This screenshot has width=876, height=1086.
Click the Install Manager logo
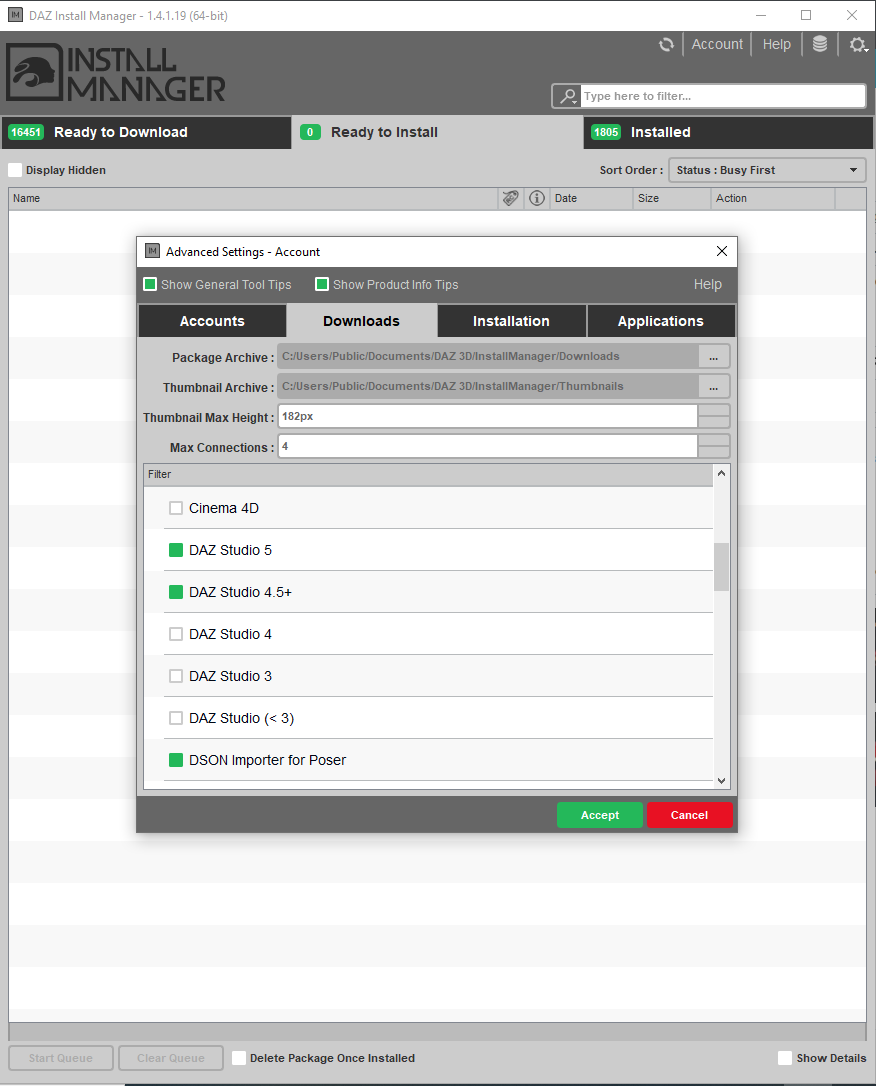point(116,73)
